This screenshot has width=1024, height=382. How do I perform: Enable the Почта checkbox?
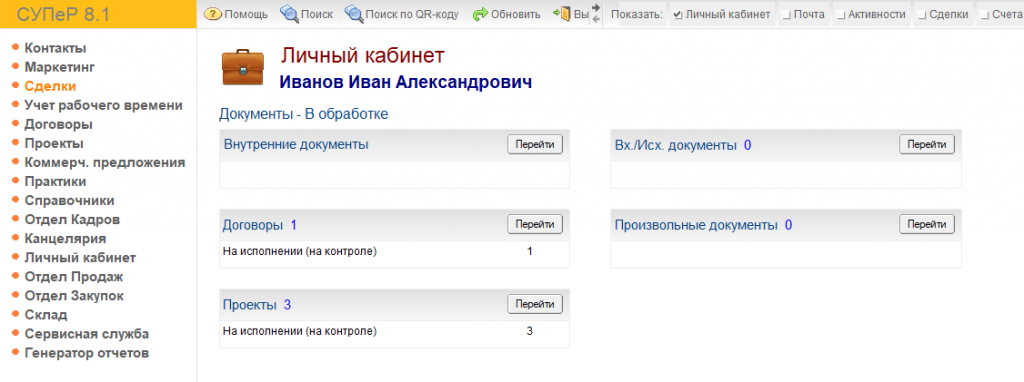786,14
